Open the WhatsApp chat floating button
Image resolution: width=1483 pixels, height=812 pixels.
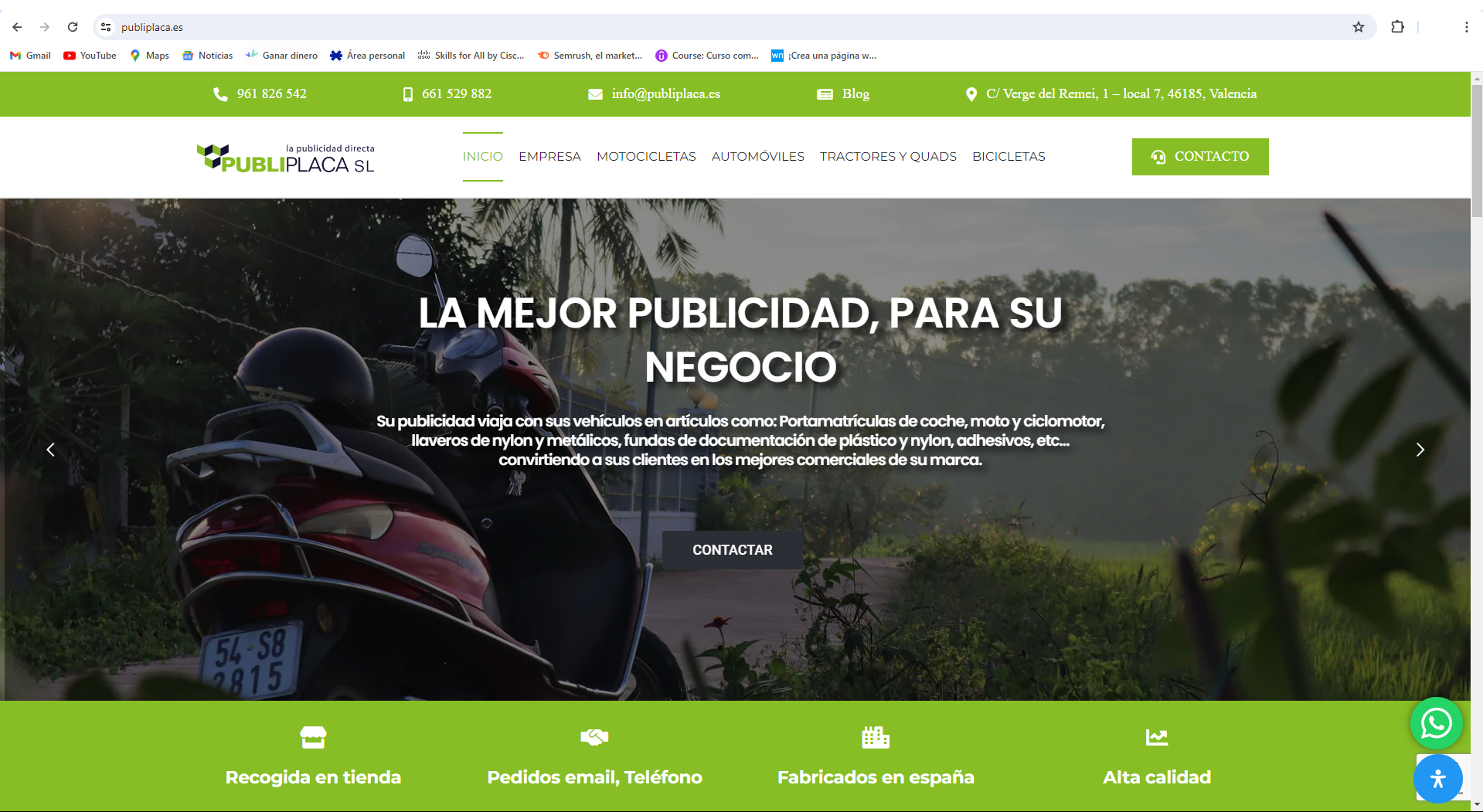1436,723
